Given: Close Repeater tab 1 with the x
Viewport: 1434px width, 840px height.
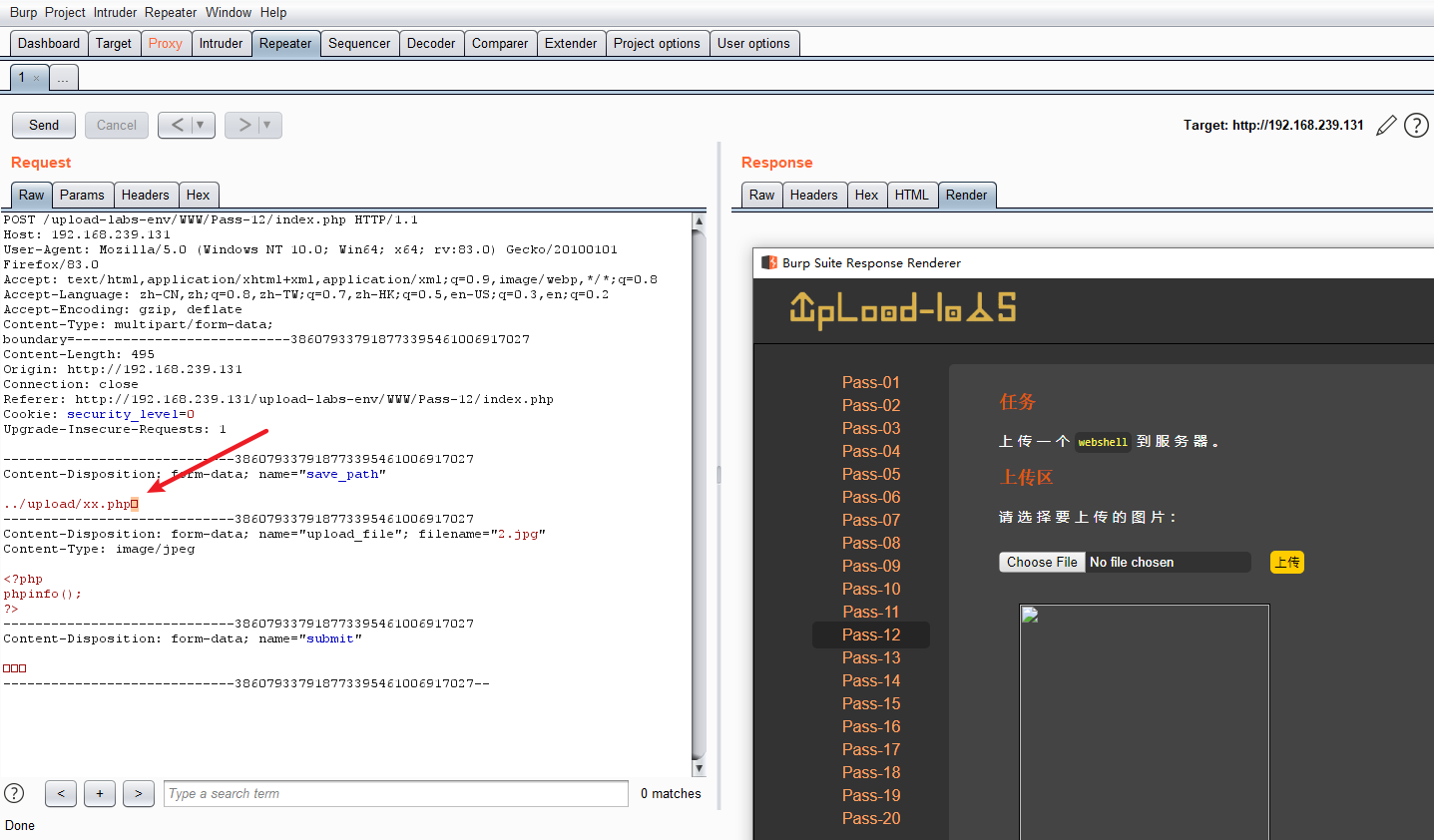Looking at the screenshot, I should point(37,78).
